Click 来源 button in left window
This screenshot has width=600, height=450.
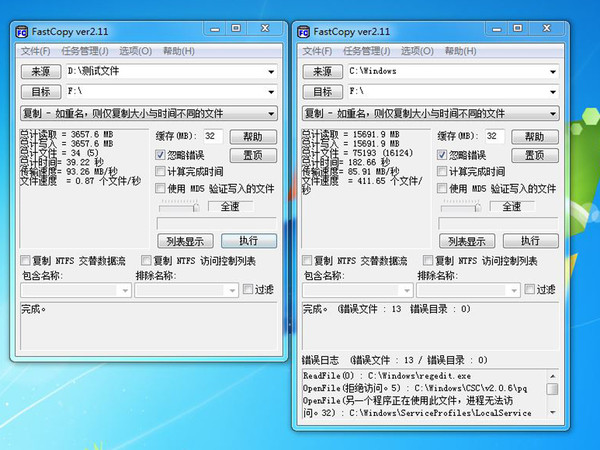tap(41, 72)
